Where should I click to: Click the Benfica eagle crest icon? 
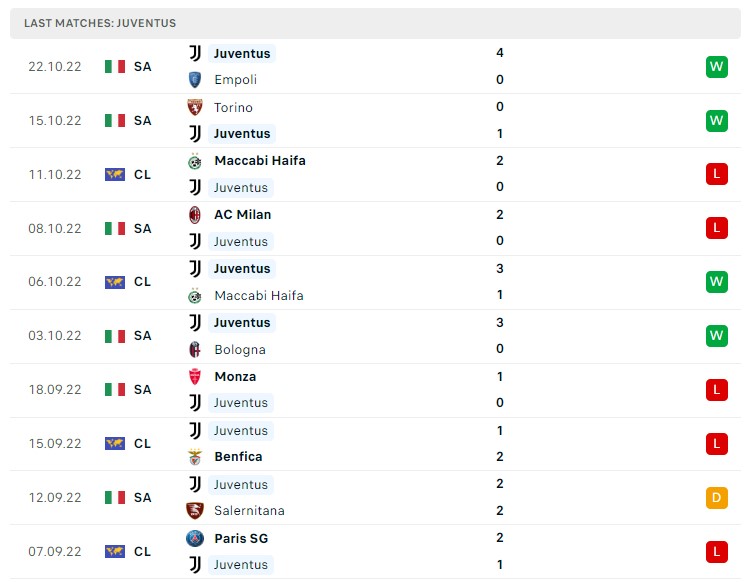coord(195,457)
